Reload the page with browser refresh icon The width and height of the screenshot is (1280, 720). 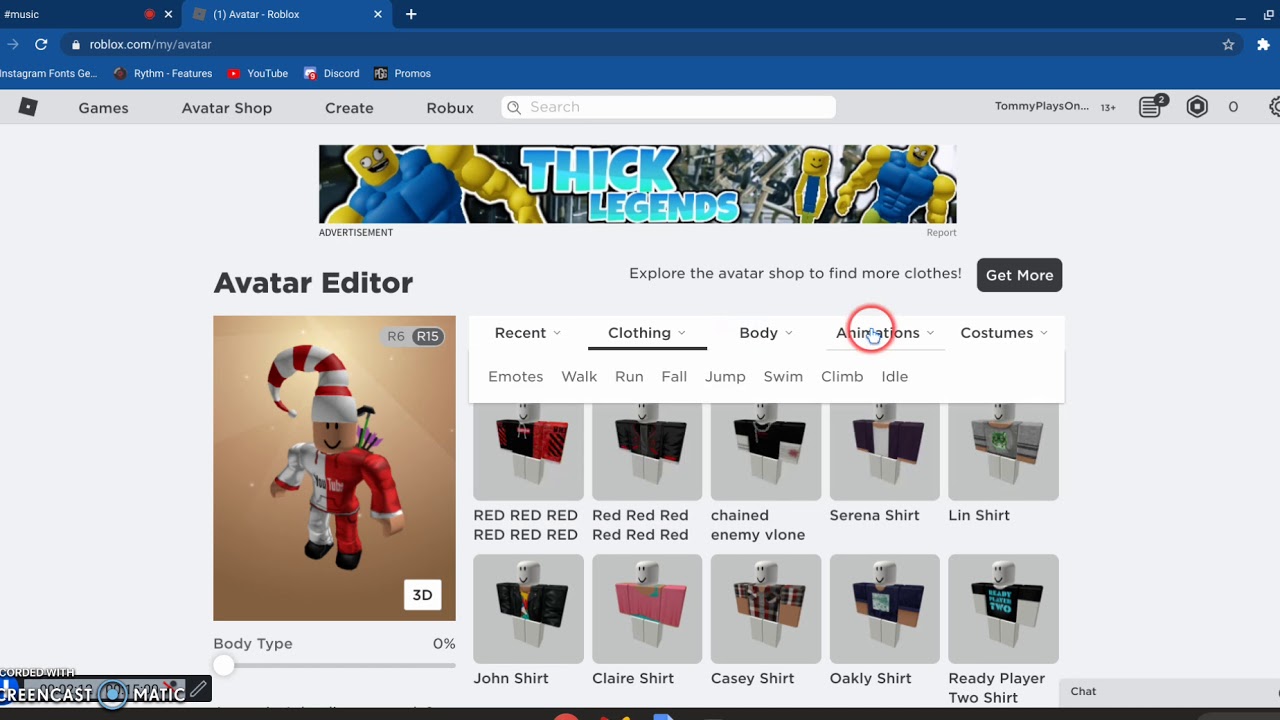click(x=41, y=44)
